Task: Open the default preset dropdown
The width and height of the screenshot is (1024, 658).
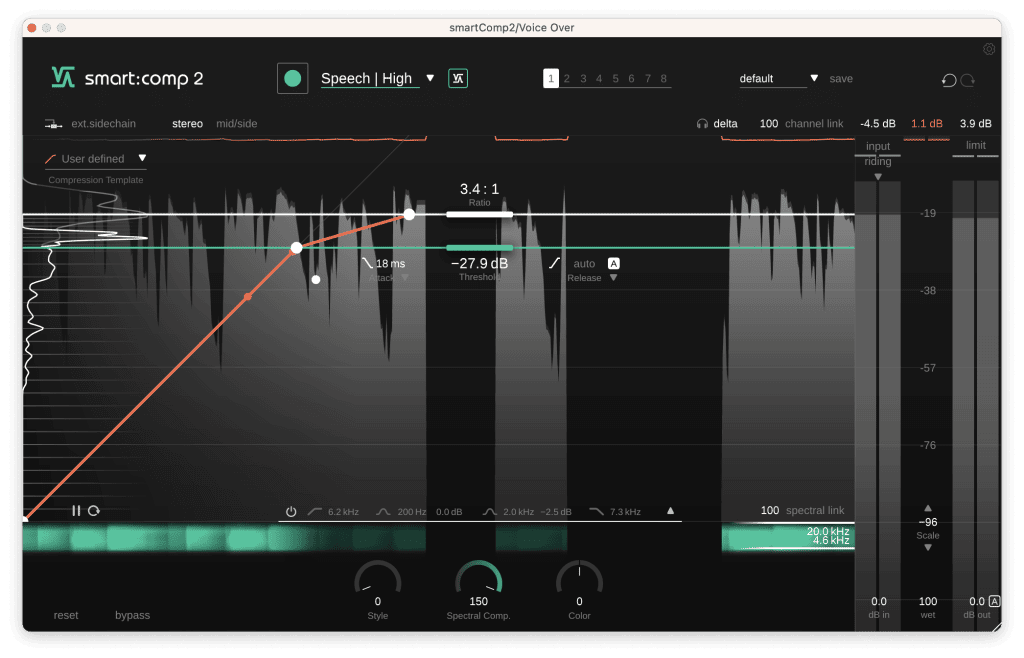Action: pos(812,78)
